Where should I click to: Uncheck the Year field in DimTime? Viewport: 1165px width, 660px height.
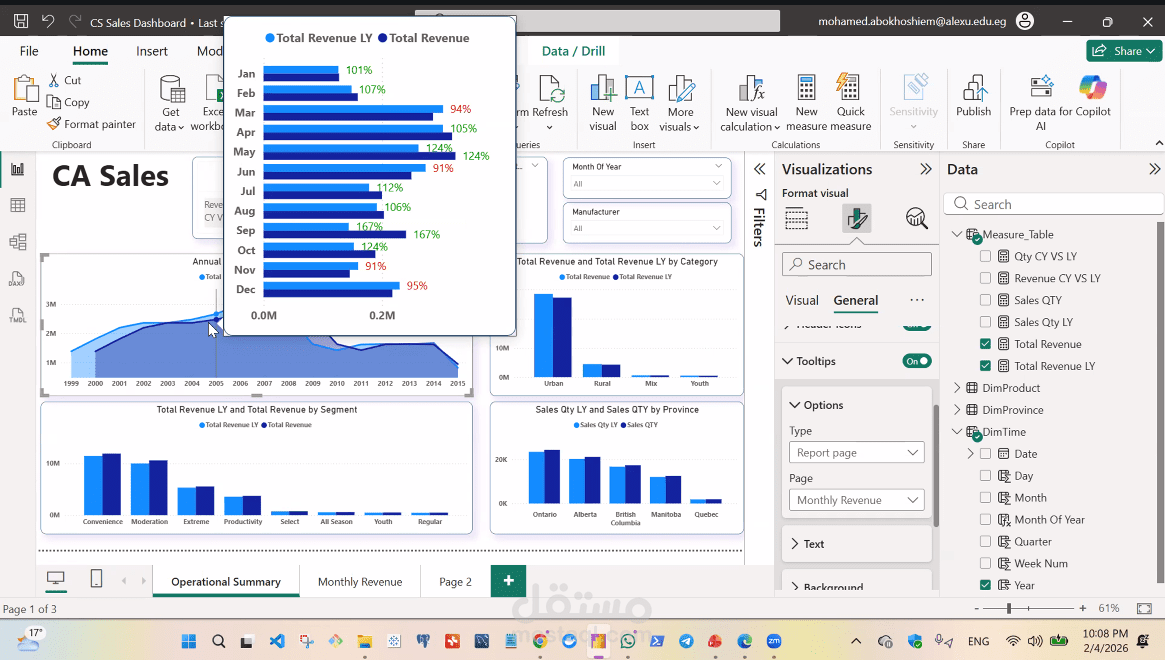click(985, 585)
